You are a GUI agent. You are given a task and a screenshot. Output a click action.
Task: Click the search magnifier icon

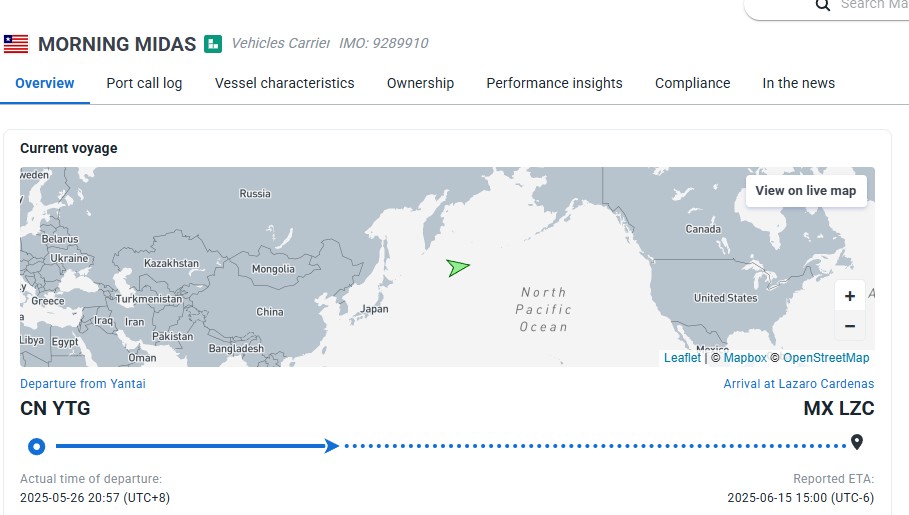point(823,5)
